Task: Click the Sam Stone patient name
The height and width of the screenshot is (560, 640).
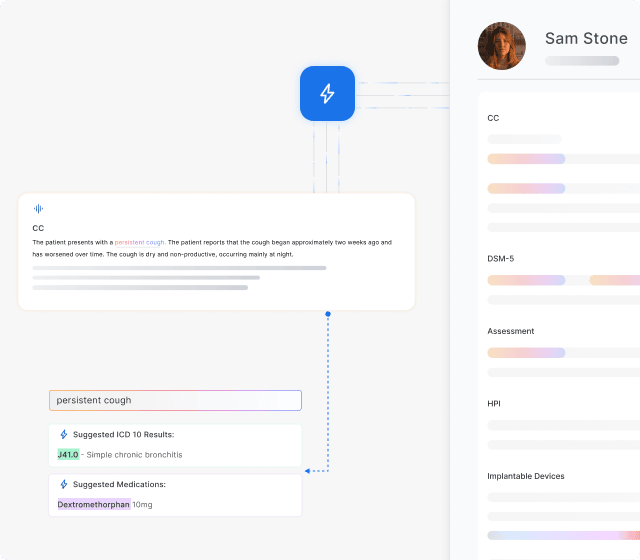Action: [586, 39]
